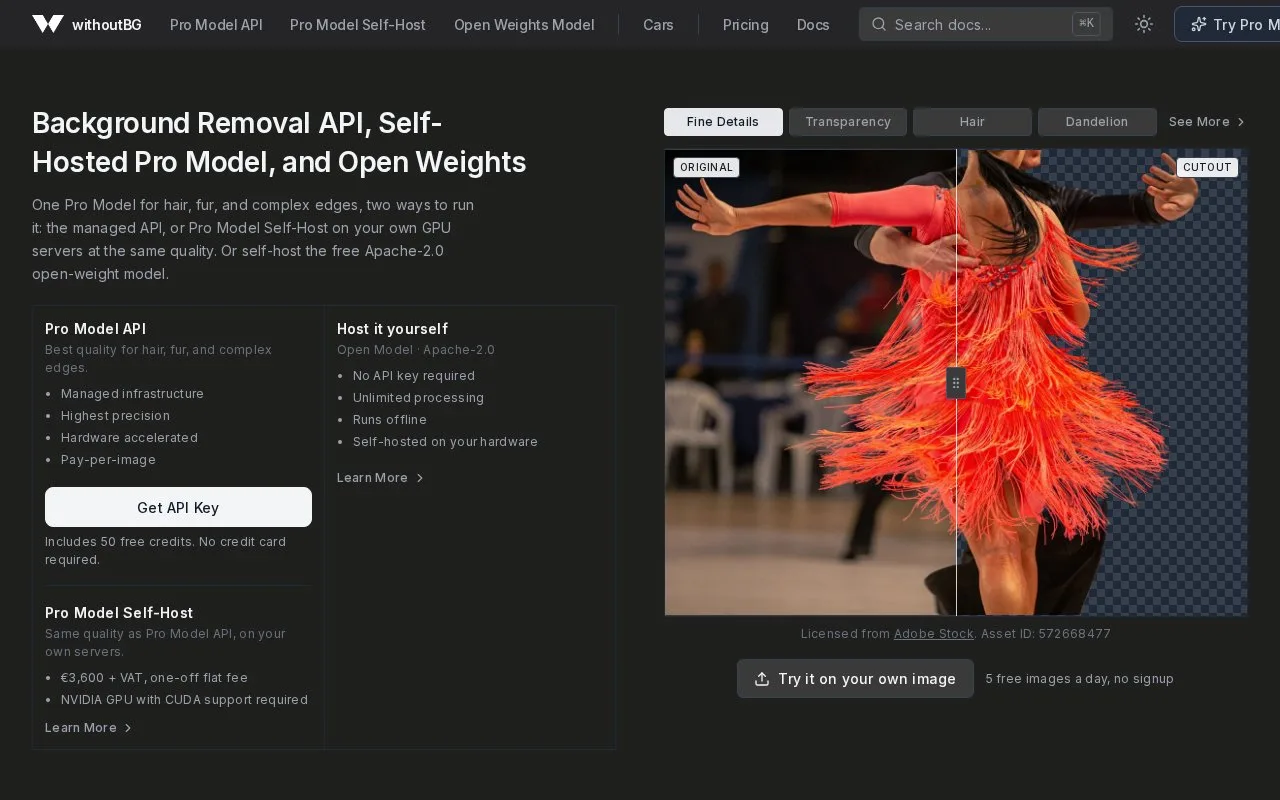
Task: Click the ⌘K shortcut badge
Action: [1086, 24]
